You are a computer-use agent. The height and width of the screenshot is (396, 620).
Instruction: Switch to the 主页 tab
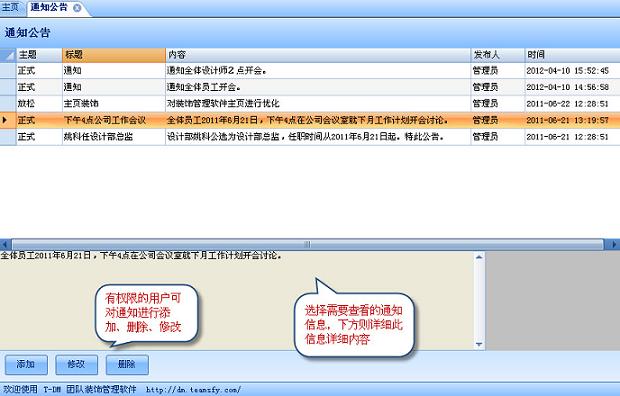point(10,7)
